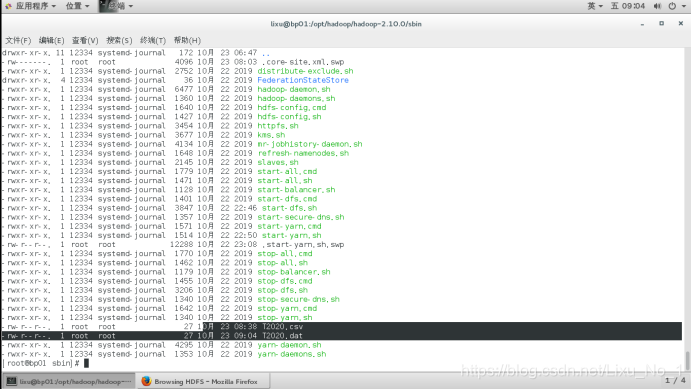Click the hdfs-config.cmd file name
Screen dimensions: 691x389
coord(292,107)
